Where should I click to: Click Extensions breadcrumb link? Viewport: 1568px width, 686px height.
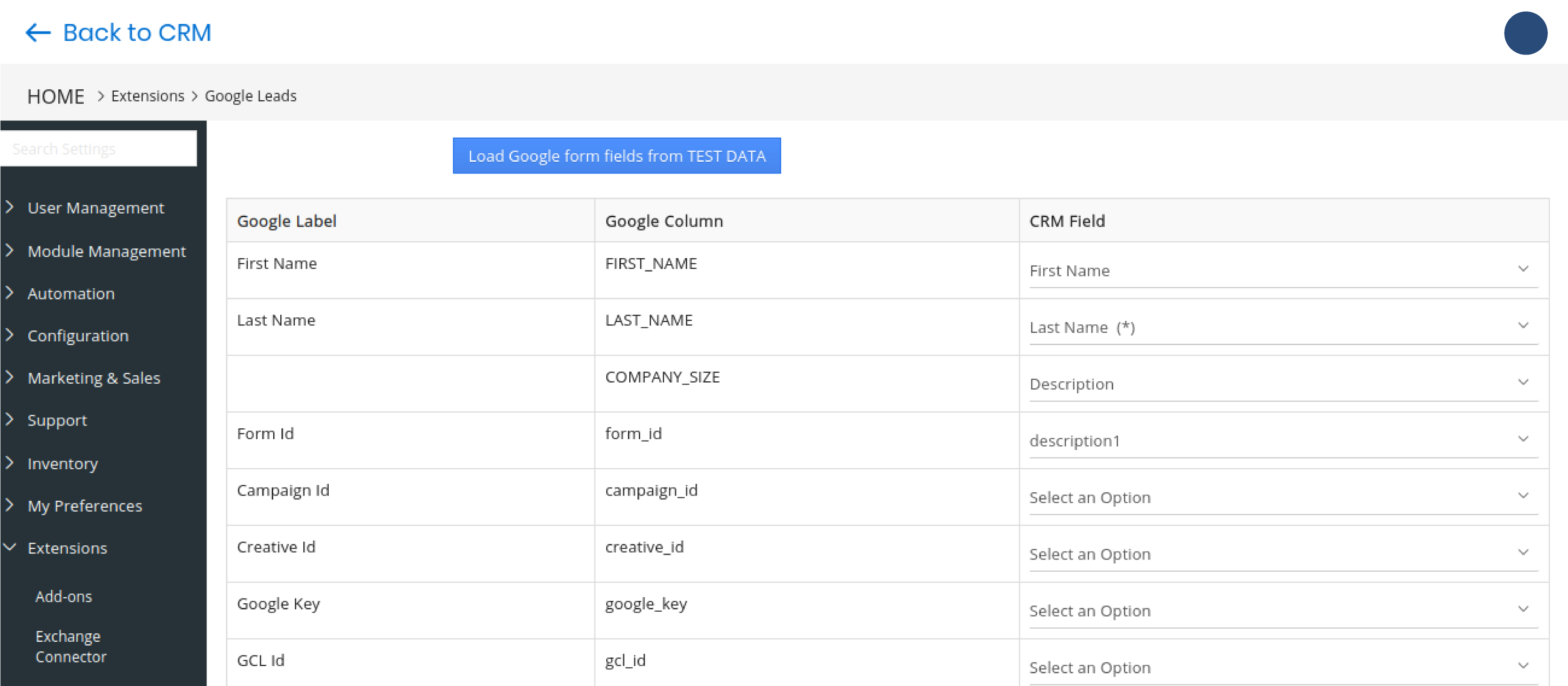(x=147, y=96)
